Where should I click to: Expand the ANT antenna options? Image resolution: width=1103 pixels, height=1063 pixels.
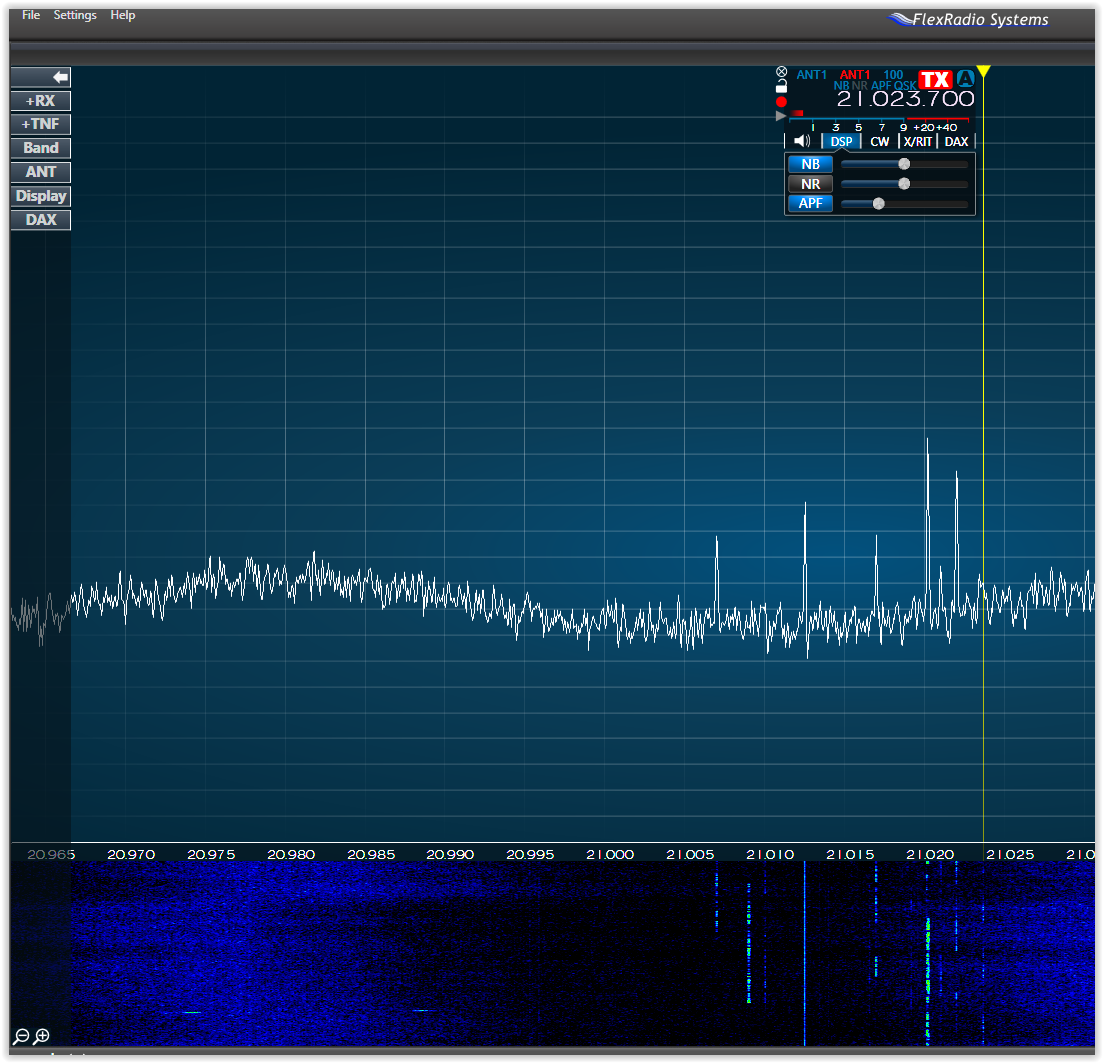(40, 171)
